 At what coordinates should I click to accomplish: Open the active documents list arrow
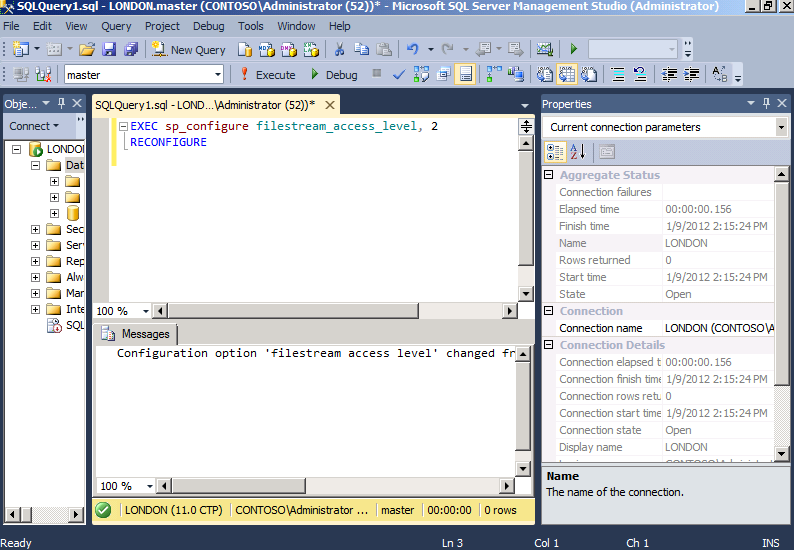[525, 105]
